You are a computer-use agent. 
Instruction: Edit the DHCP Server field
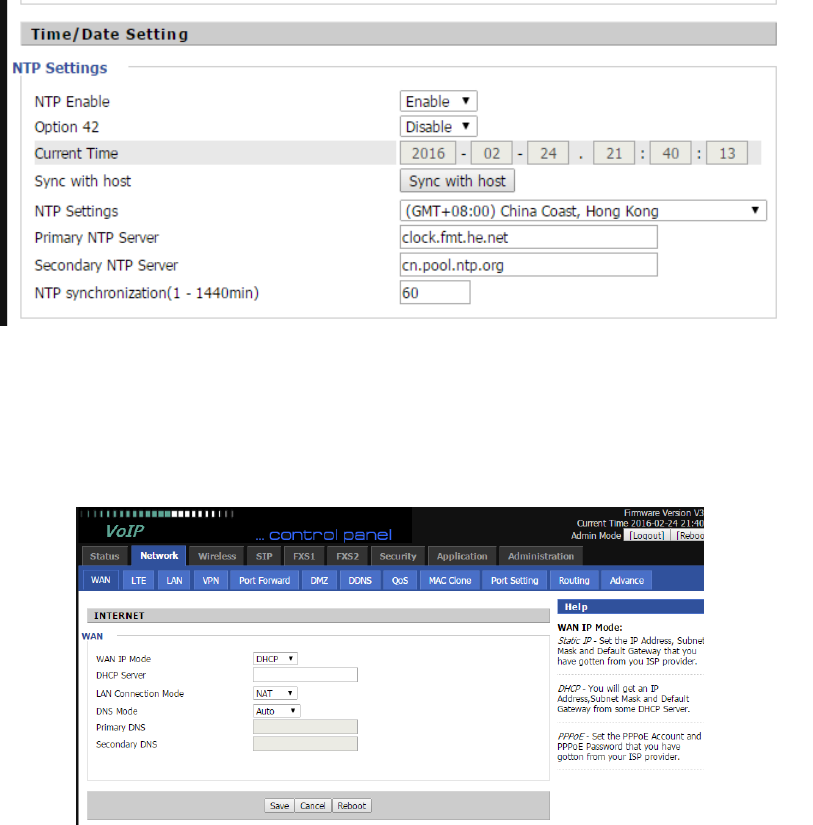coord(305,675)
